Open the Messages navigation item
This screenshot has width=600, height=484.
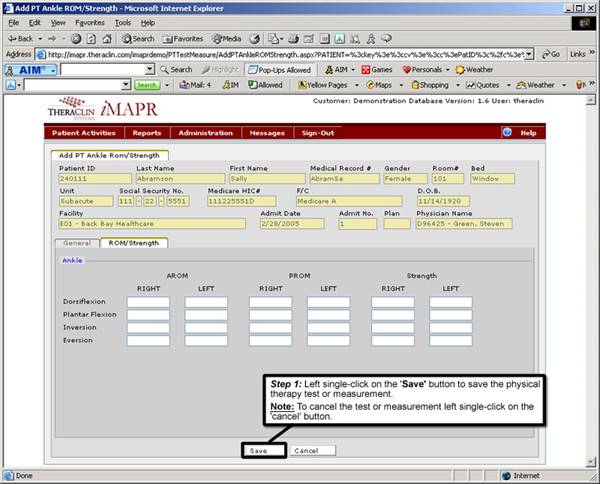click(x=267, y=133)
